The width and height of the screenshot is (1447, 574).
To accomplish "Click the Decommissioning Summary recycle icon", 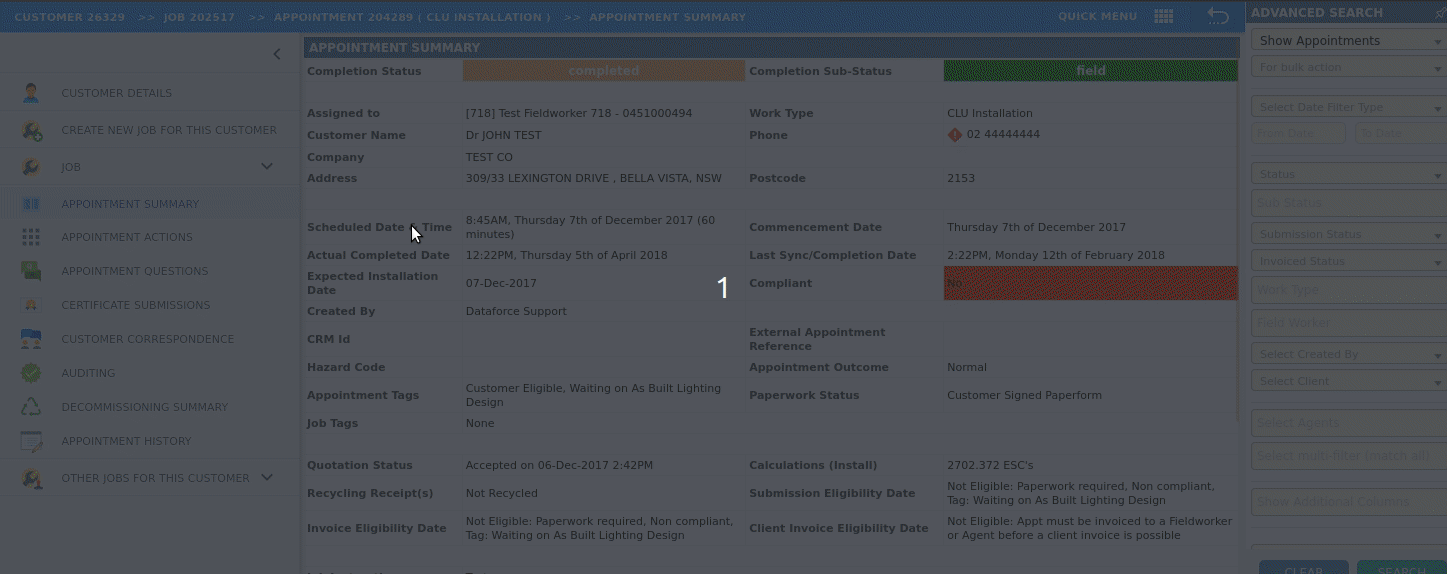I will [x=31, y=407].
